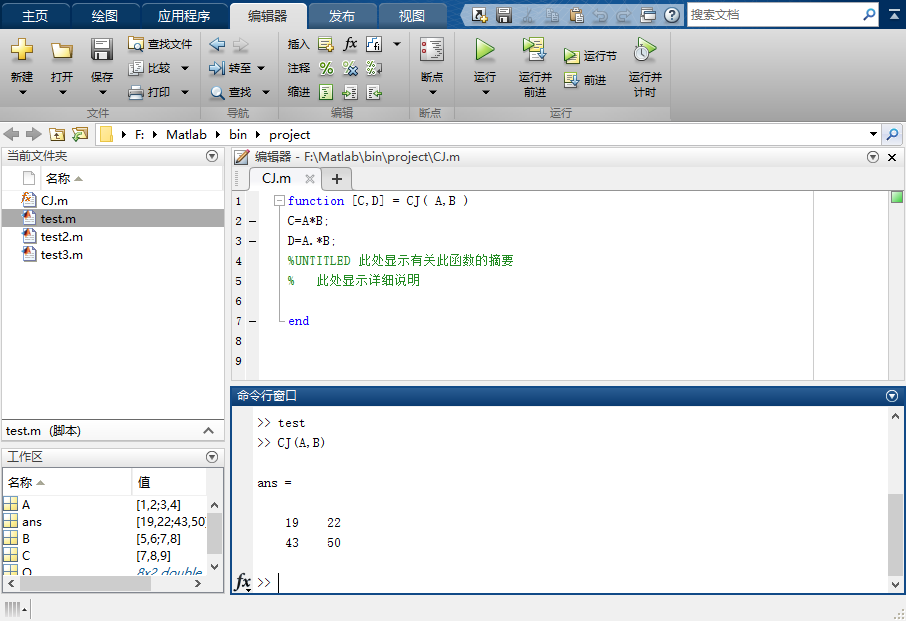Sort files by the 名称 column header
Image resolution: width=906 pixels, height=621 pixels.
(x=64, y=179)
